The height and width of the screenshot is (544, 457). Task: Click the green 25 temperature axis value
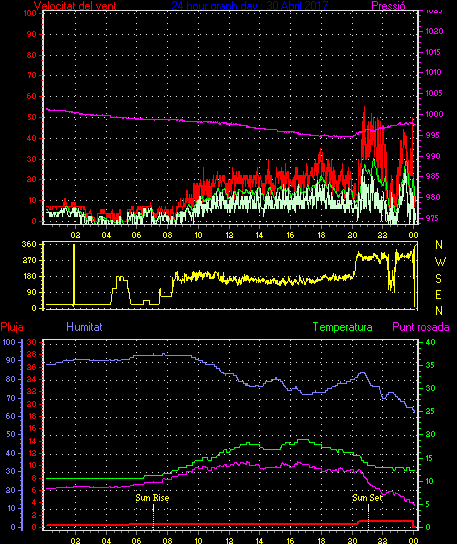click(430, 411)
